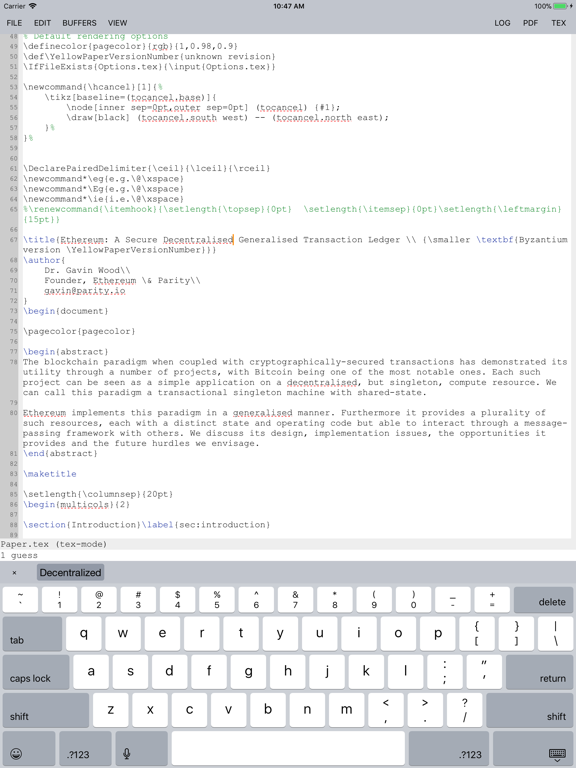Click the Paper.tex (tex-mode) status line
Image resolution: width=576 pixels, height=768 pixels.
(53, 544)
